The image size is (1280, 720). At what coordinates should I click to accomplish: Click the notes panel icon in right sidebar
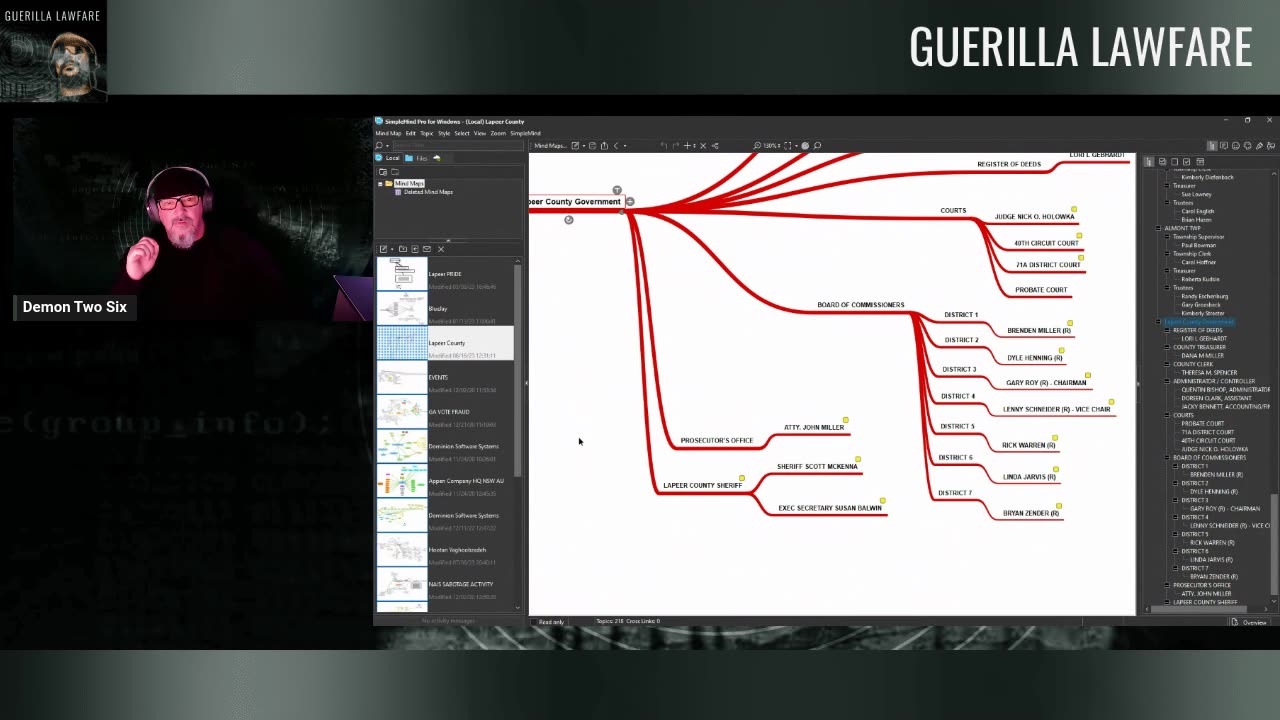point(1224,146)
